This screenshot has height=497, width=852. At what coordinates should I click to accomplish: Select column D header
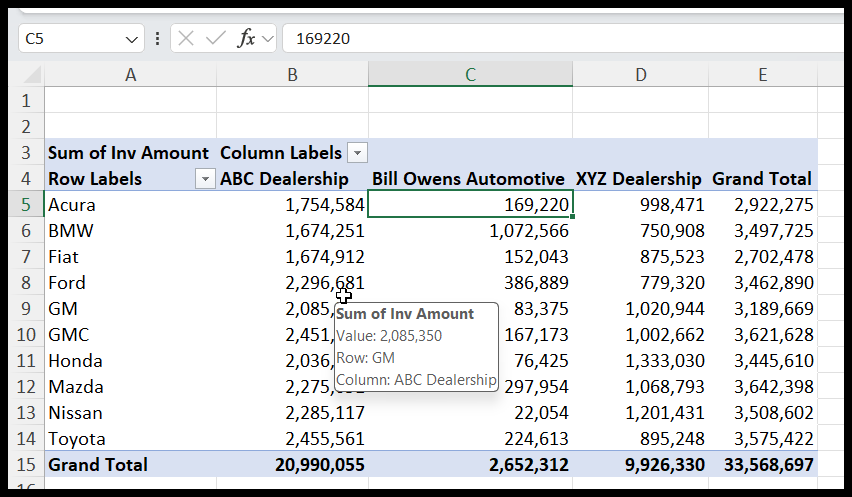click(641, 74)
